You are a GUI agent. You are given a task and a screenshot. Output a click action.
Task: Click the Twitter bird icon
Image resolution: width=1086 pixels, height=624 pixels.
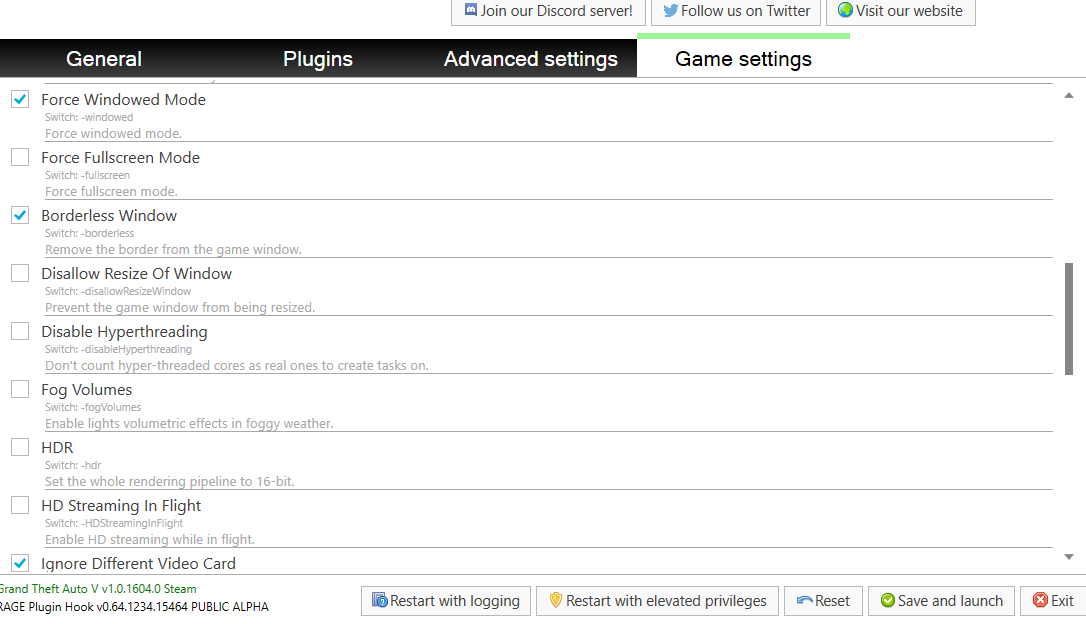[x=671, y=11]
